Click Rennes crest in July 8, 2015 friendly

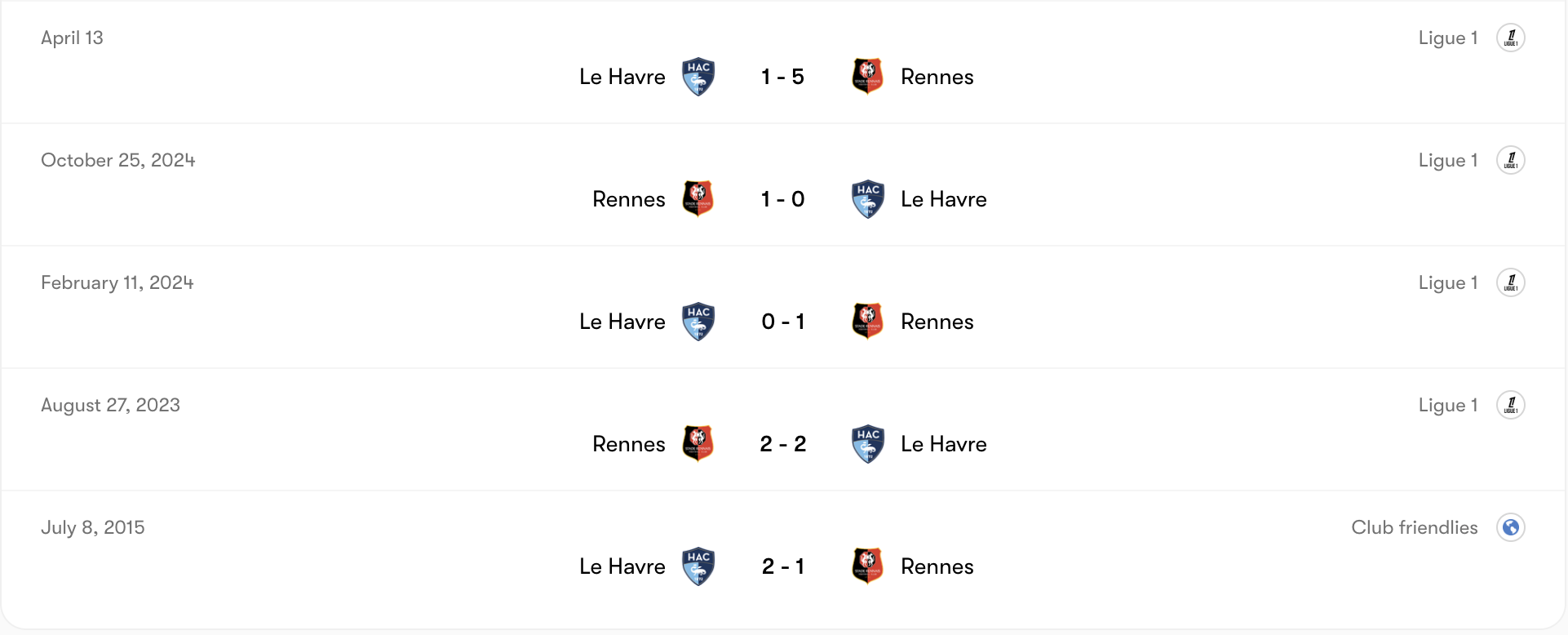867,566
